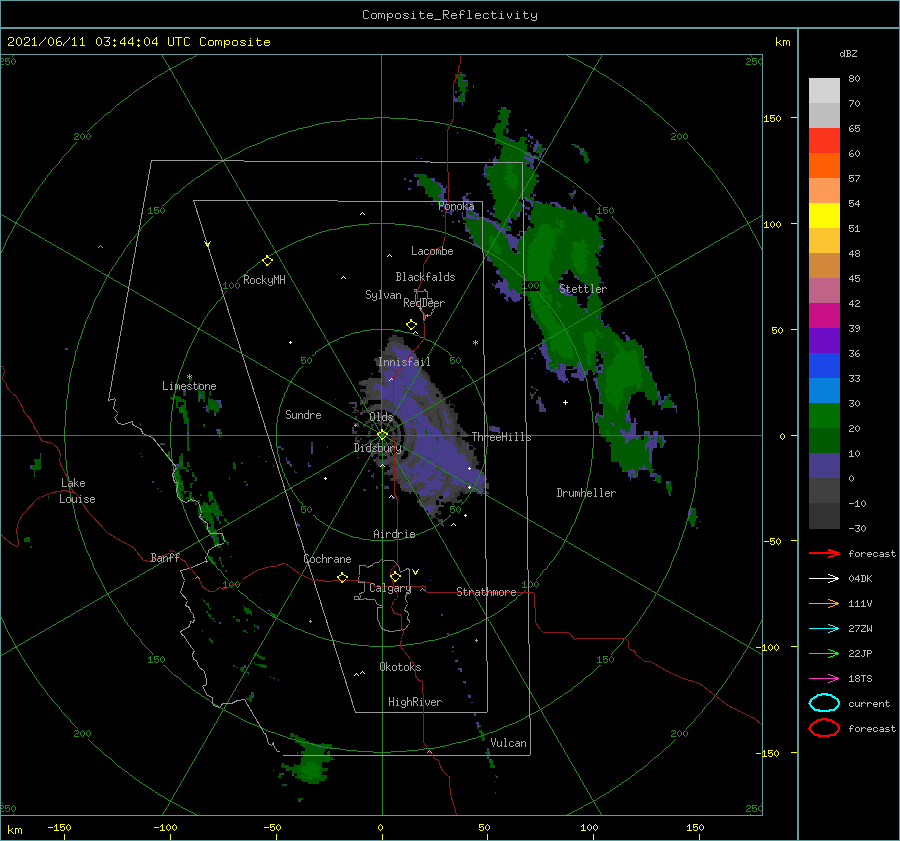The width and height of the screenshot is (900, 841).
Task: Click the Stettler city label
Action: (583, 289)
